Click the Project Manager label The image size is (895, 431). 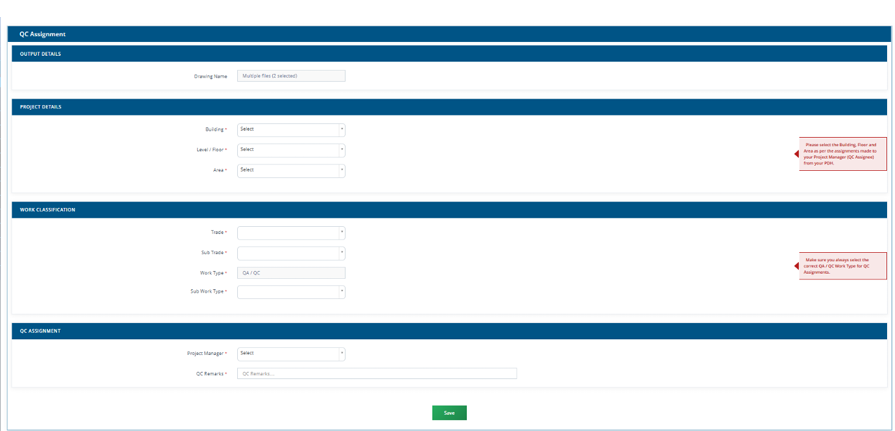pos(205,354)
